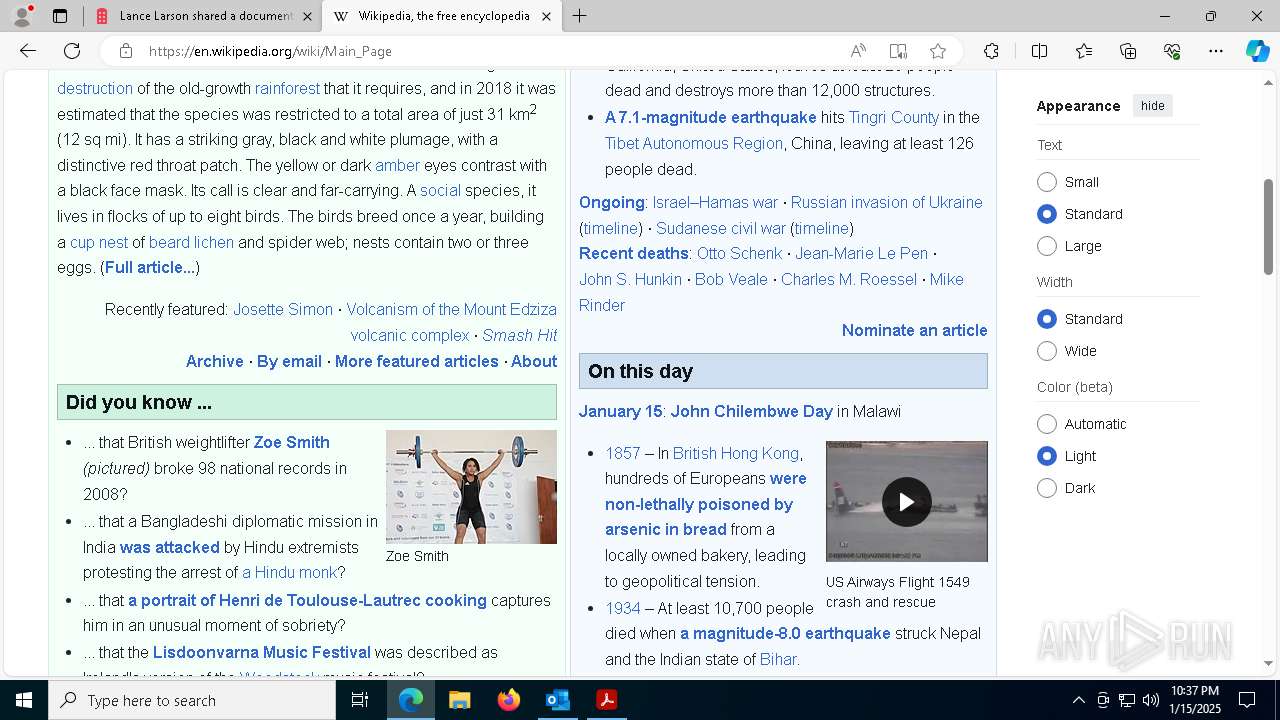
Task: Click Microsoft Edge taskbar icon
Action: click(411, 700)
